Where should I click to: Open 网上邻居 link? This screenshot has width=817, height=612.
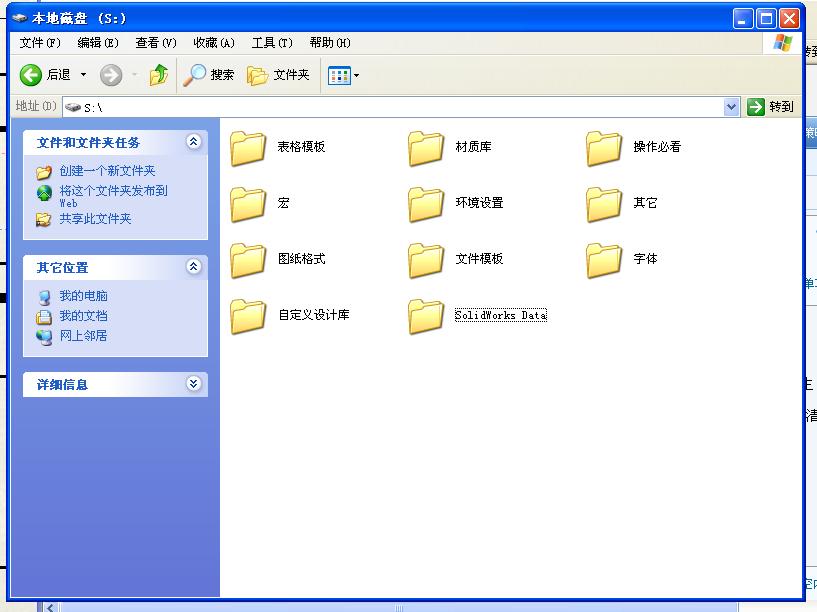[83, 335]
